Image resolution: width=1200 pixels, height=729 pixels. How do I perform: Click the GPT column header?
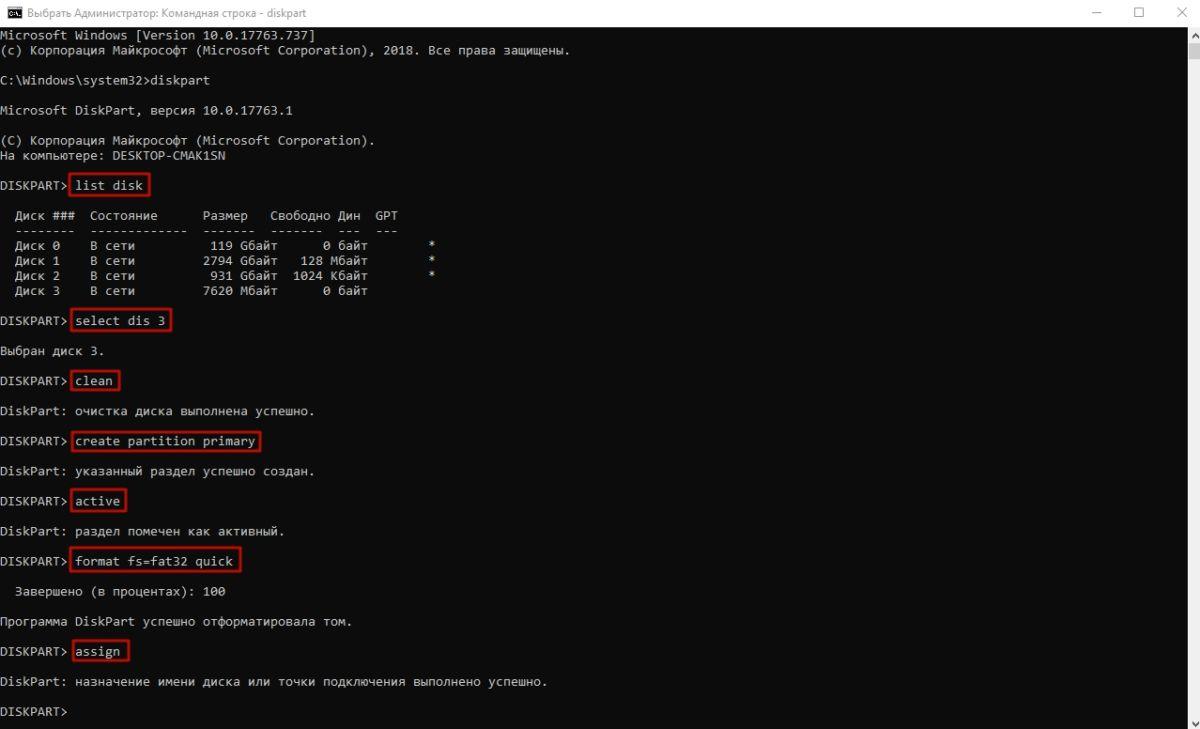[x=386, y=215]
